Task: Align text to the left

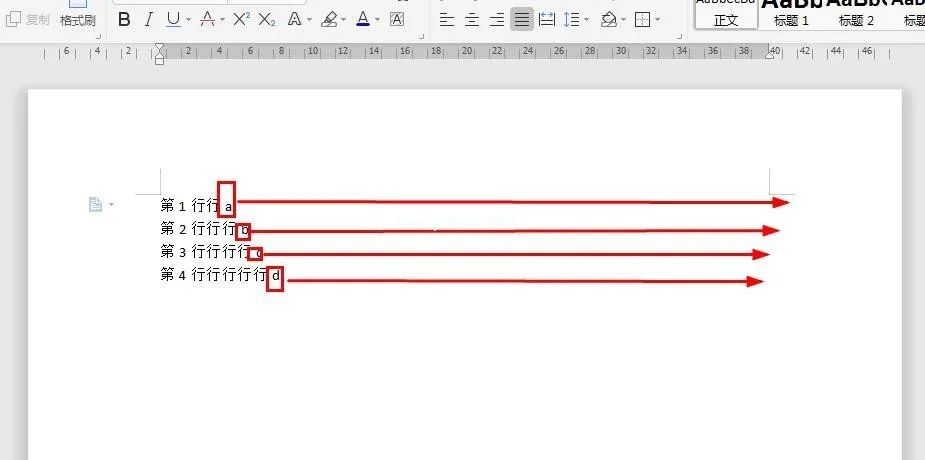Action: (x=447, y=20)
